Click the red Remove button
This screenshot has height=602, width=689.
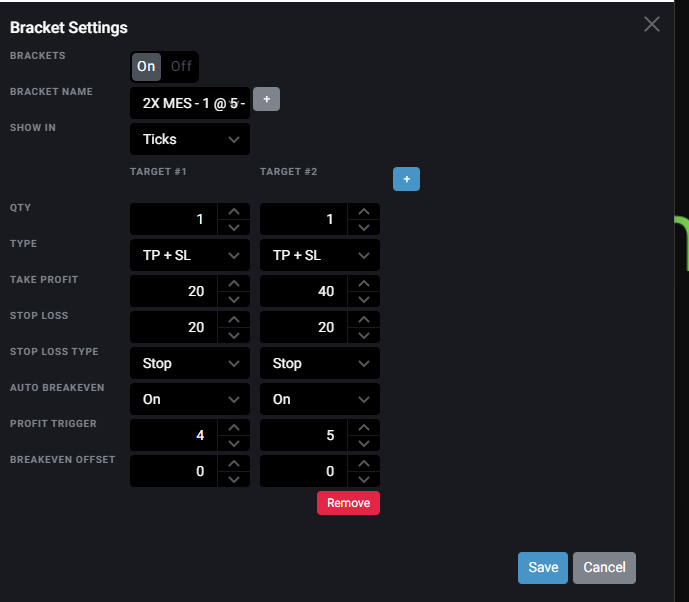coord(348,503)
